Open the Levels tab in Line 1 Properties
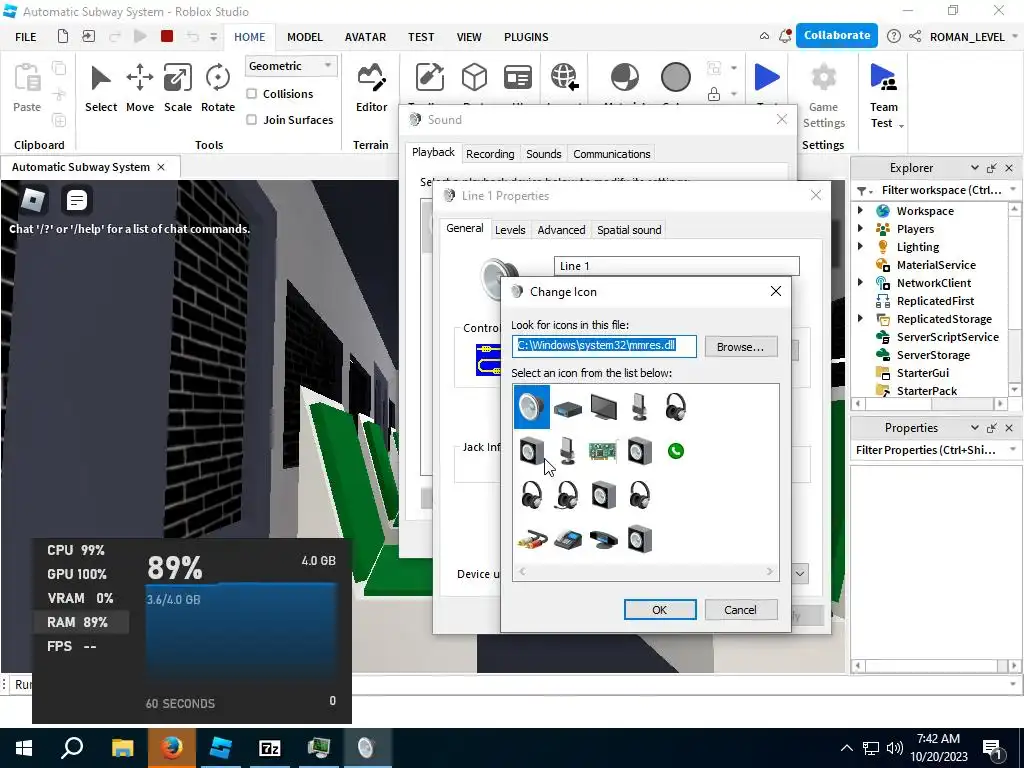 pos(510,230)
